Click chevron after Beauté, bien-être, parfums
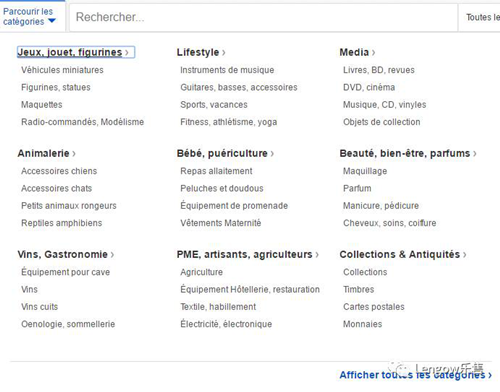This screenshot has width=500, height=392. tap(475, 154)
